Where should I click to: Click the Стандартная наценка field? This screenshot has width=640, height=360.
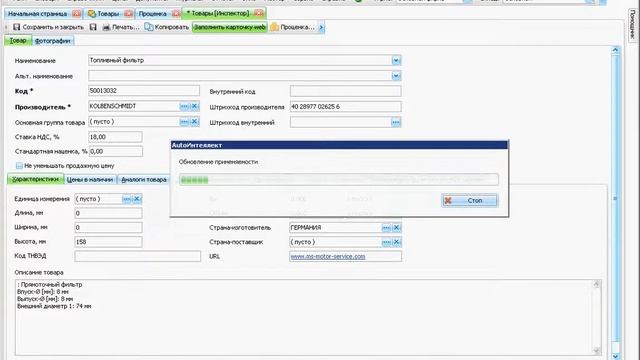tap(116, 151)
